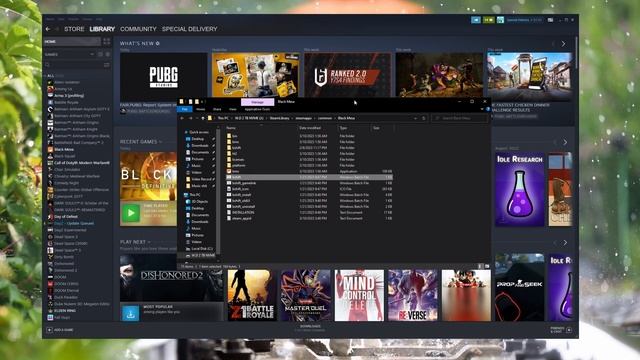Open the Mind Control Delete game cover

tap(359, 295)
